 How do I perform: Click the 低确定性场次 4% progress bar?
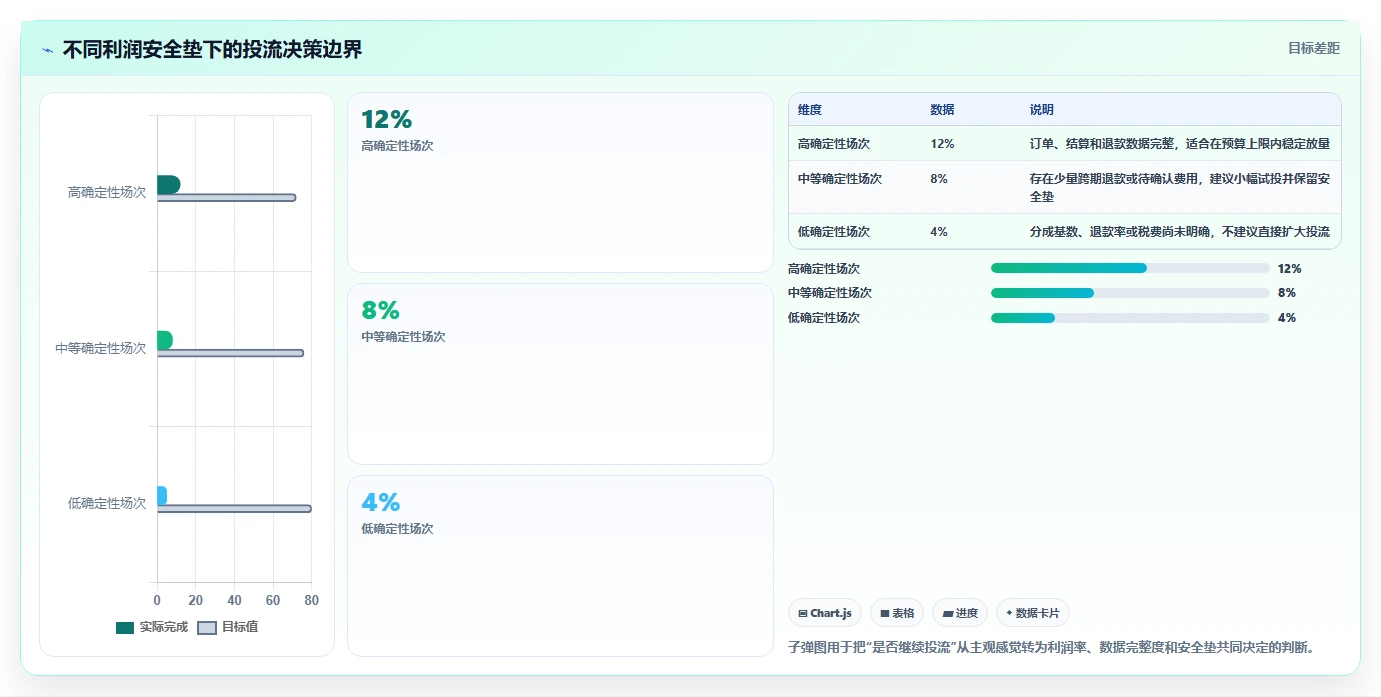pos(1130,318)
